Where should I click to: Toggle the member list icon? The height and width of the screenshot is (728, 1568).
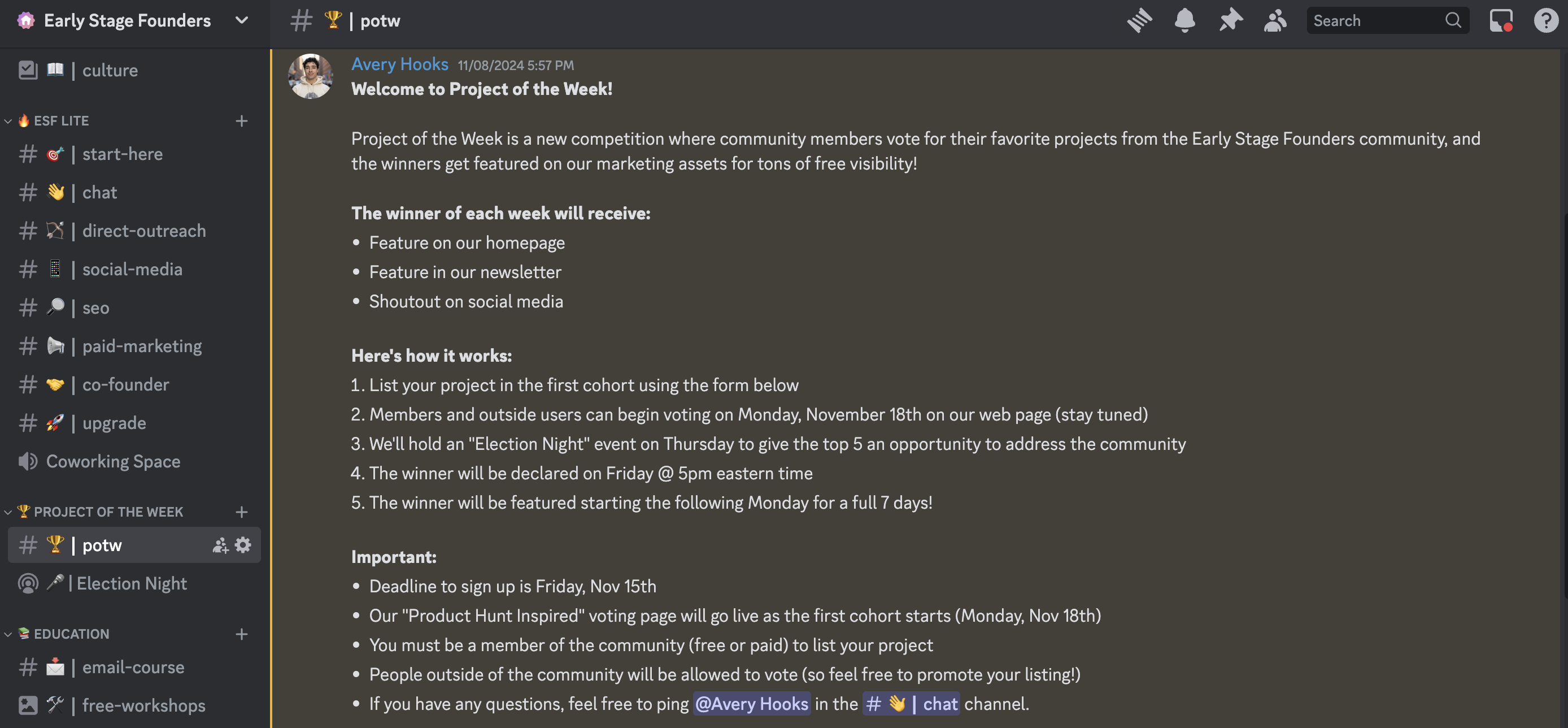1275,21
